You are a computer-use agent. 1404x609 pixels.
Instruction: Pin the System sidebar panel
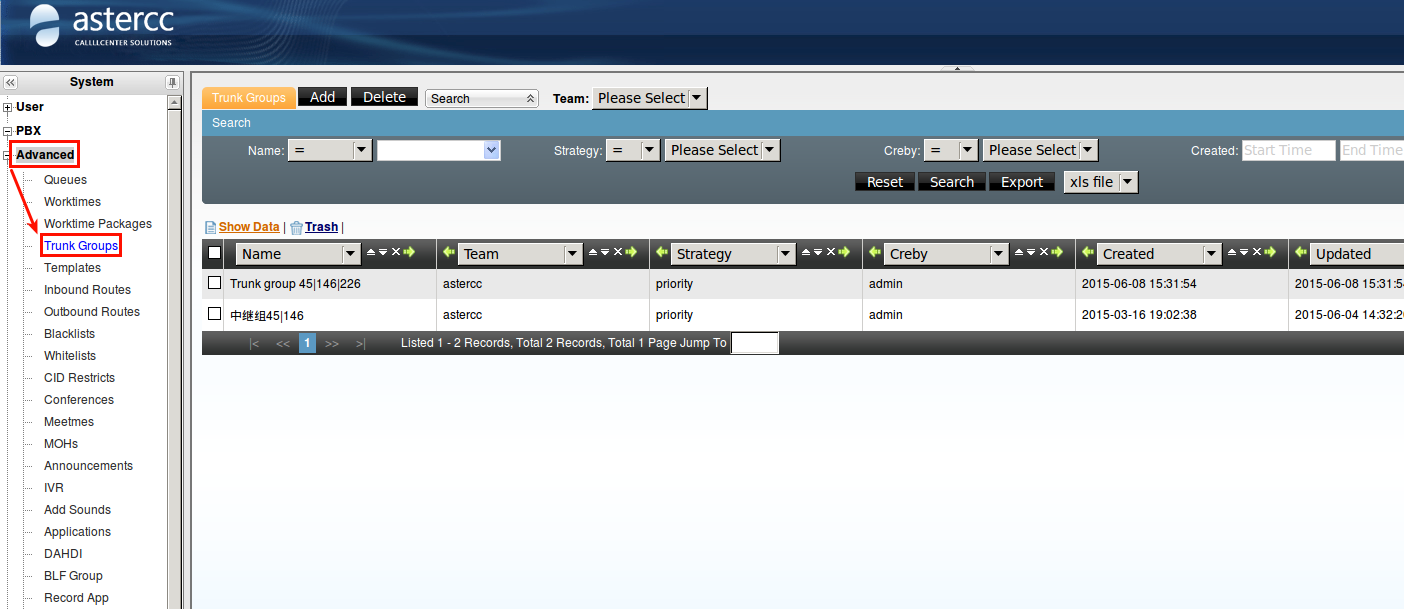[x=172, y=82]
